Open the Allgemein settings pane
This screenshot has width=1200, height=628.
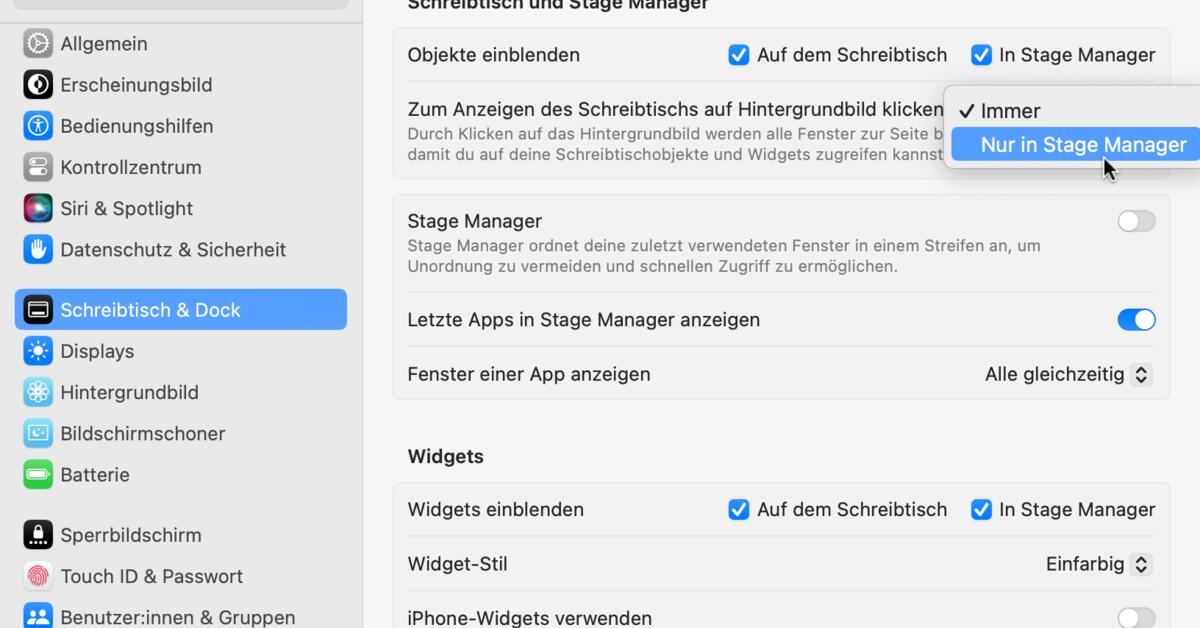point(100,43)
